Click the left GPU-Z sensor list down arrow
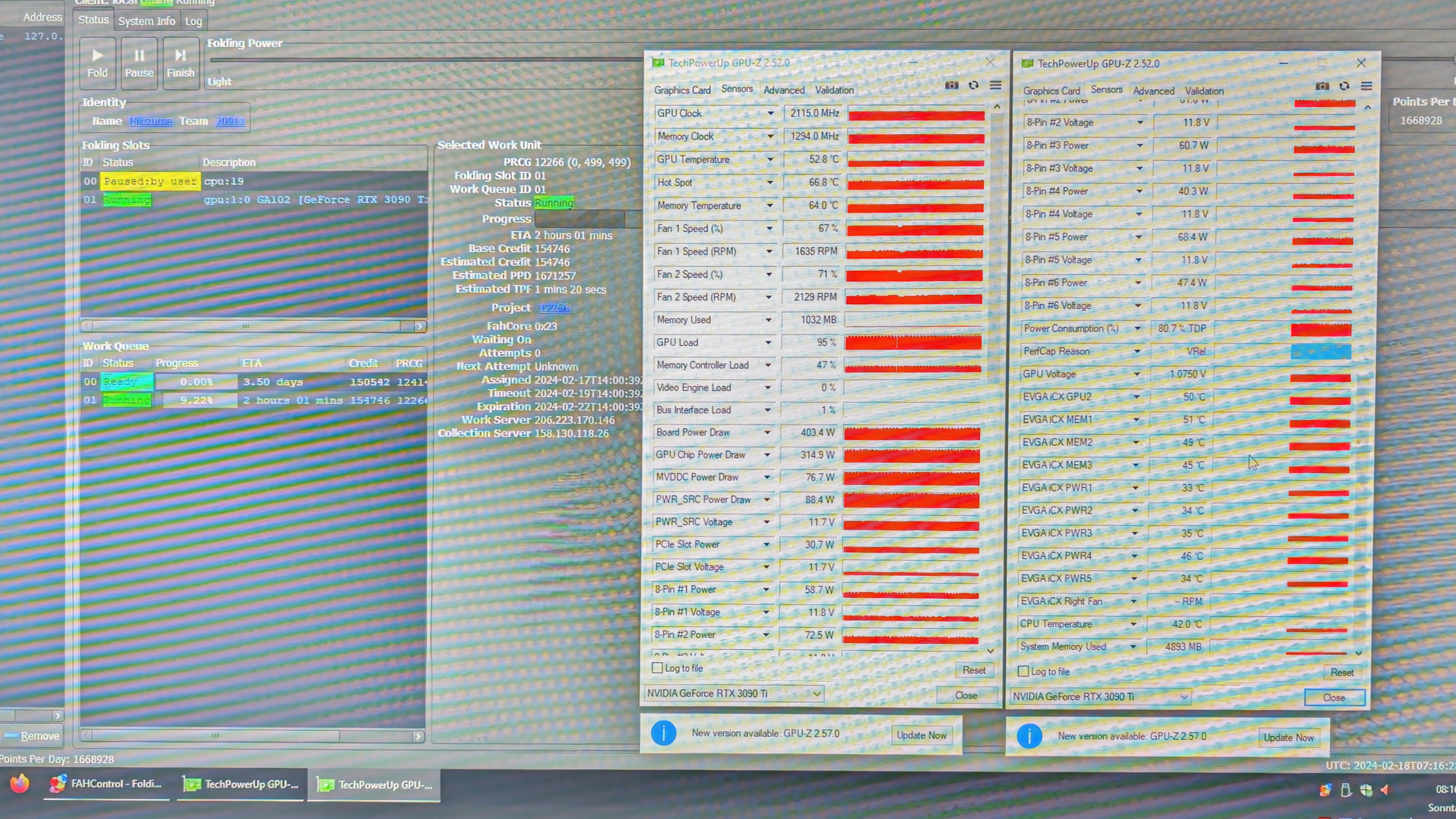This screenshot has height=819, width=1456. 990,651
